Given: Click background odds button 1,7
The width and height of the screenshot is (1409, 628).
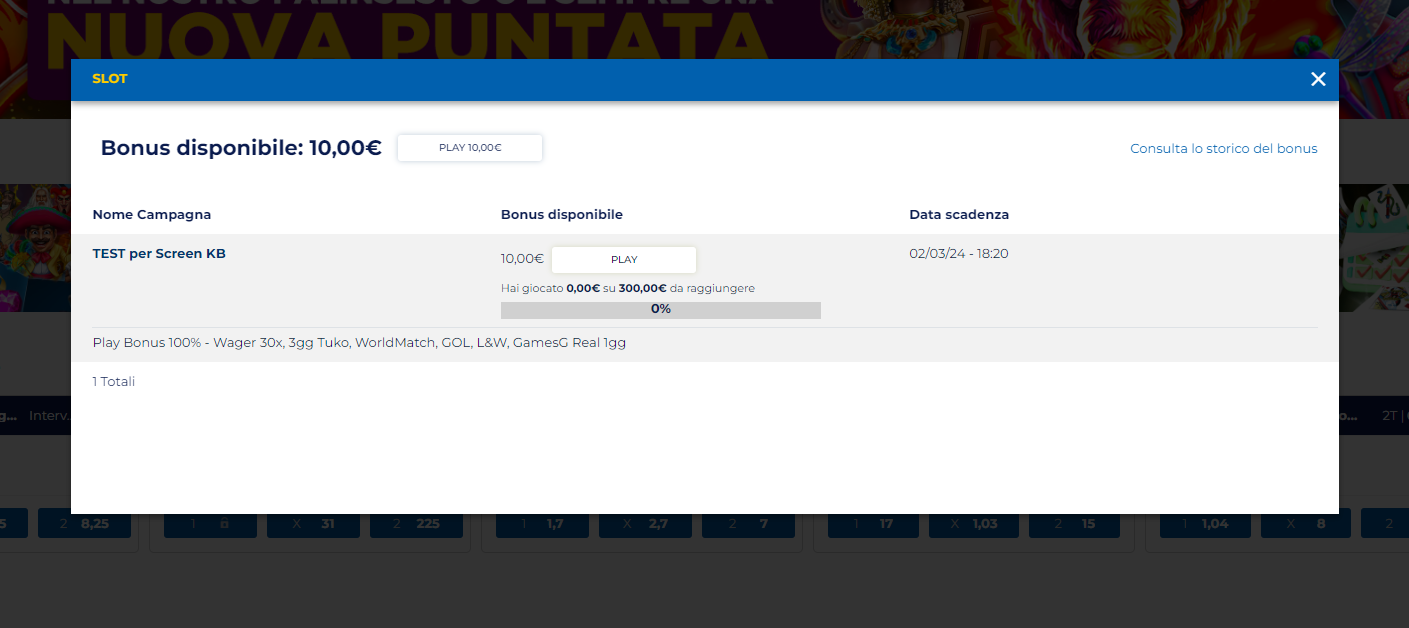Looking at the screenshot, I should [542, 523].
